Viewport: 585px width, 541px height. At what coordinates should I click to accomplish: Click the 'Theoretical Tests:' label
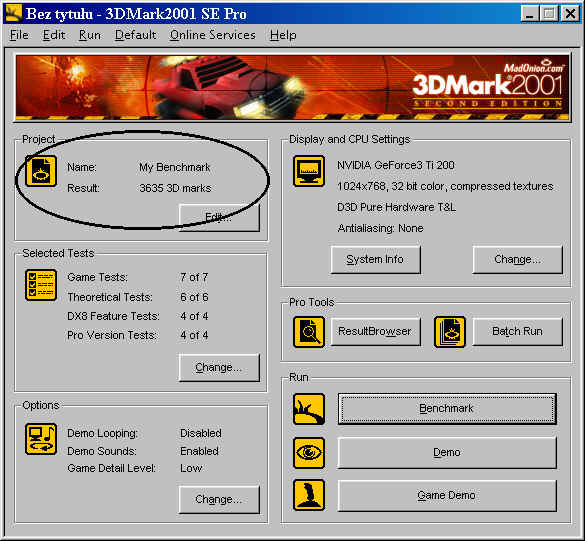[x=110, y=297]
